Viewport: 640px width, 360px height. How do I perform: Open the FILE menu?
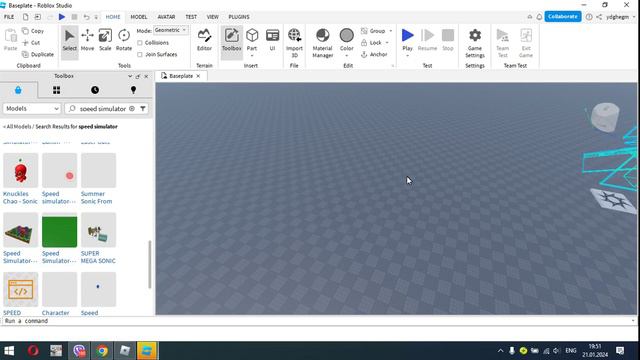click(x=9, y=17)
